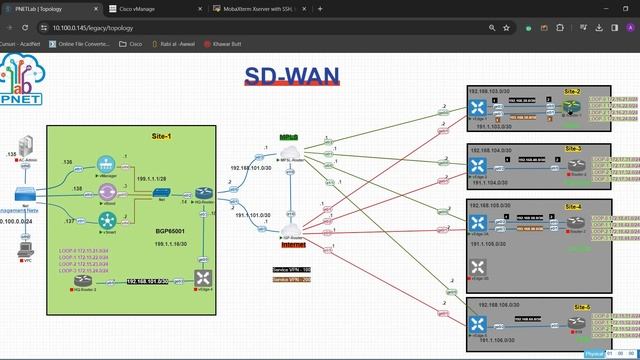The height and width of the screenshot is (360, 640).
Task: Select the blue vEdge icon in Site-4
Action: click(478, 223)
